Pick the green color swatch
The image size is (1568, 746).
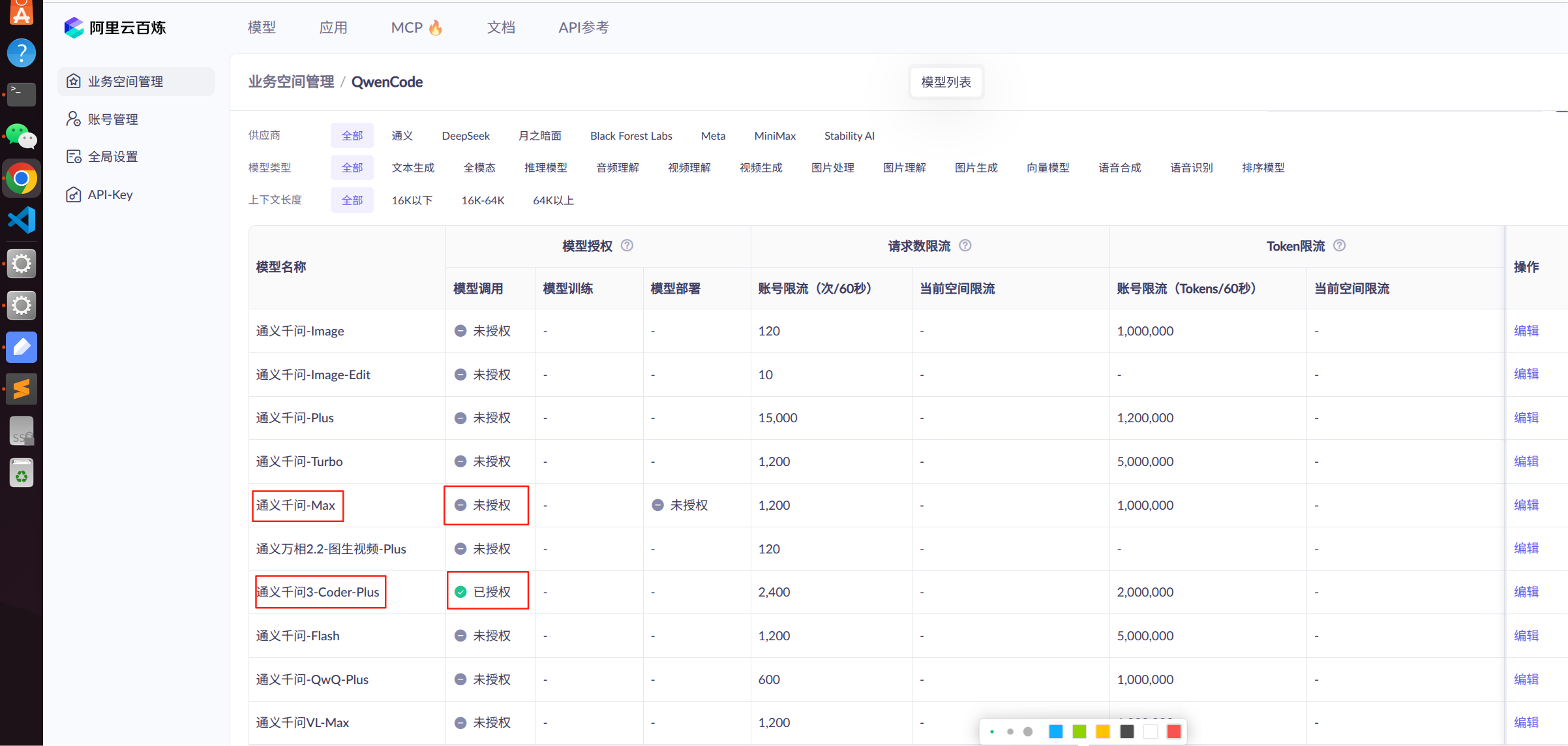point(1079,732)
